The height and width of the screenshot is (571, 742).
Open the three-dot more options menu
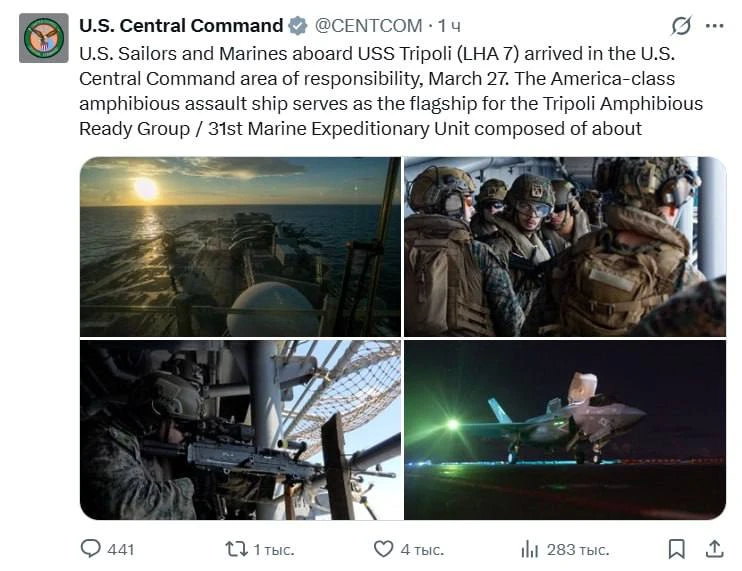tap(714, 26)
